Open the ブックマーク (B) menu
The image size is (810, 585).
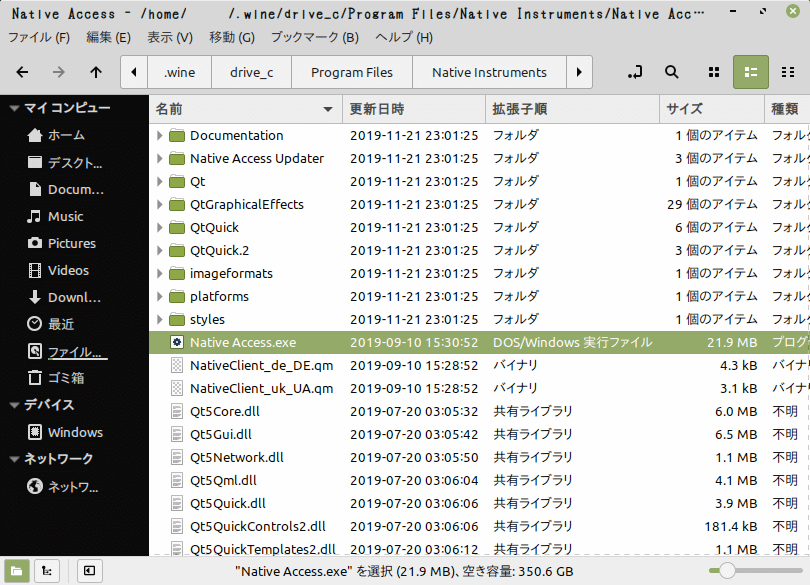click(x=314, y=37)
